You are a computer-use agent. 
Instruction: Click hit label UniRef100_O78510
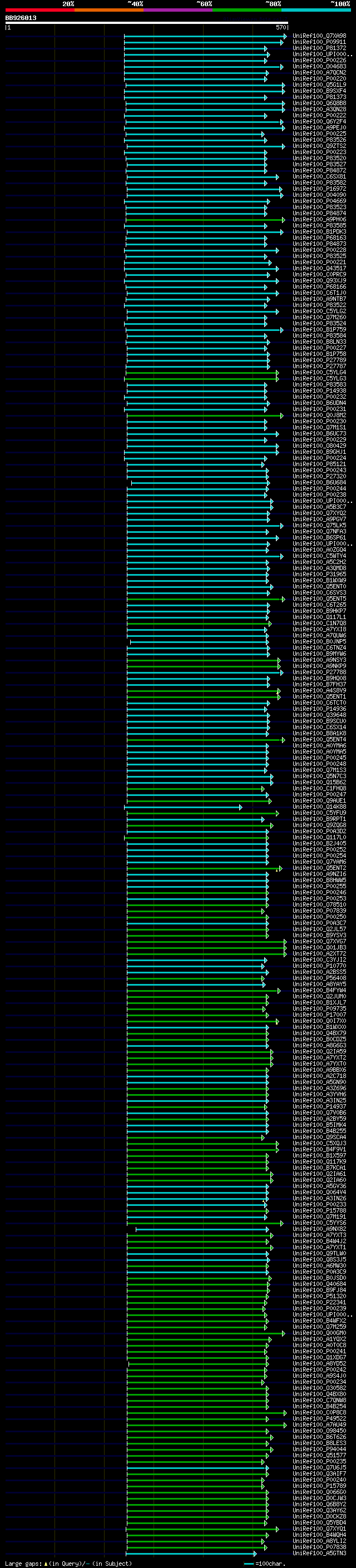(x=319, y=905)
